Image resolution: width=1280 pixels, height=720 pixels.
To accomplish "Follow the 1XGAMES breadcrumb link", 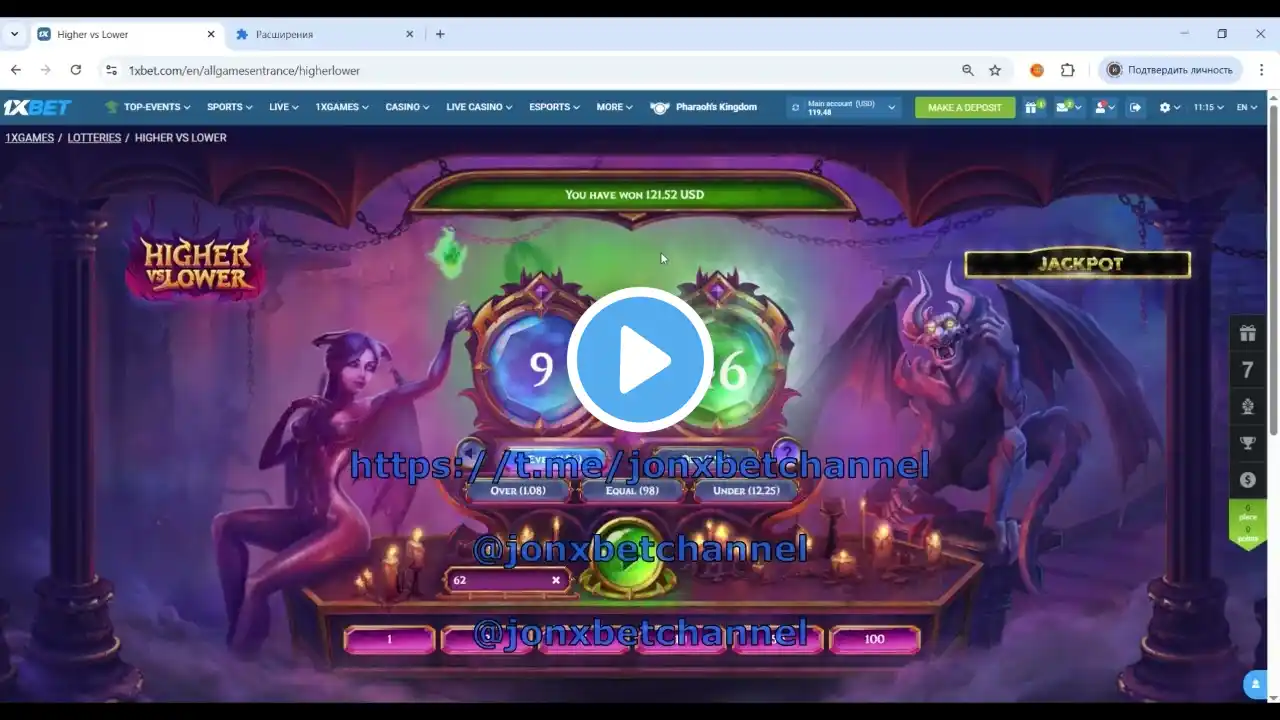I will coord(29,138).
